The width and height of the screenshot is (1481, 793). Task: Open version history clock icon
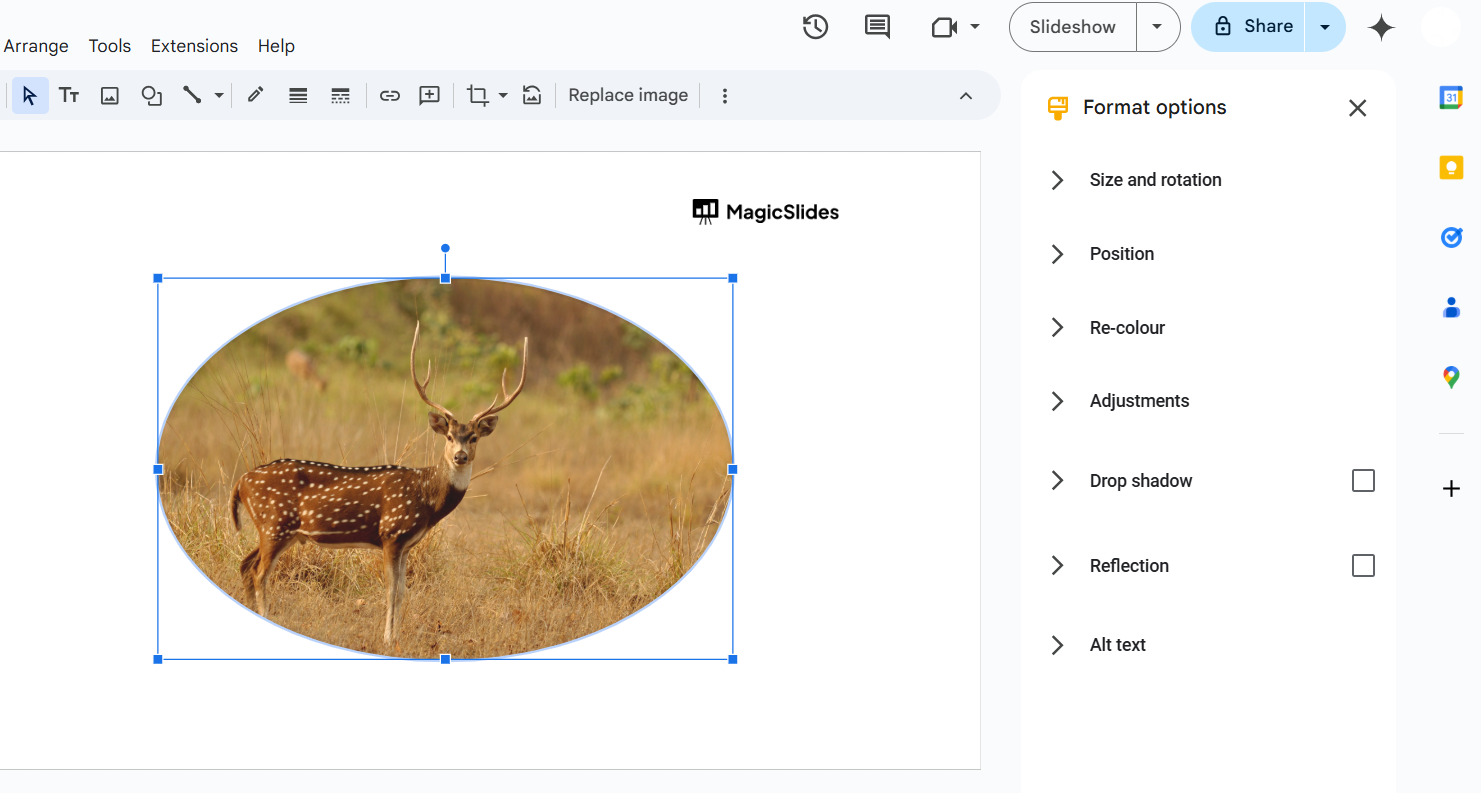click(815, 27)
